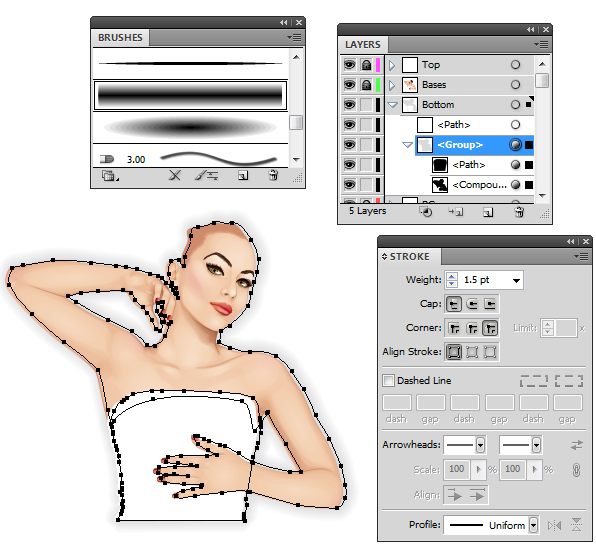Click the Layers panel scrollbar thumb
The width and height of the screenshot is (596, 553).
tap(542, 80)
